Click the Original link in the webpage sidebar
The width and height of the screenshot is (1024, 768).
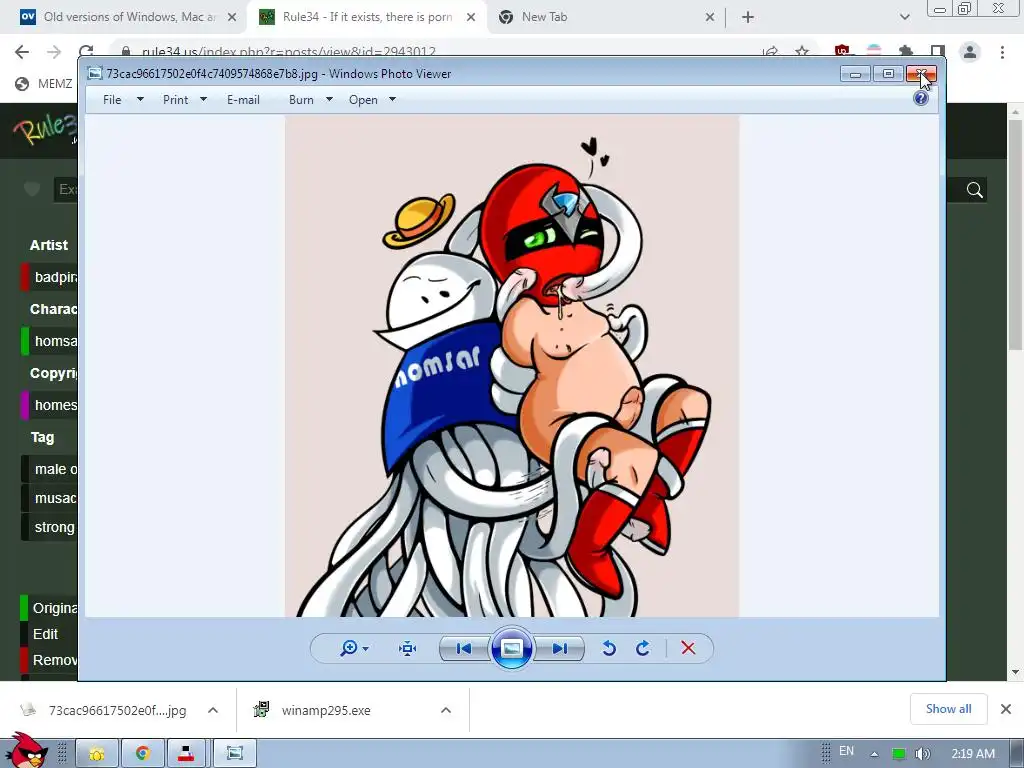coord(55,608)
